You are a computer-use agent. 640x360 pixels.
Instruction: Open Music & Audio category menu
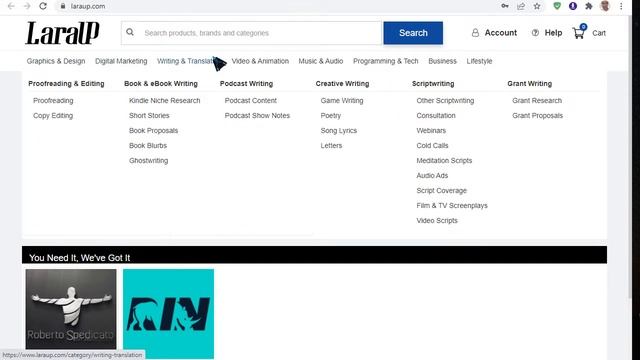pyautogui.click(x=320, y=61)
